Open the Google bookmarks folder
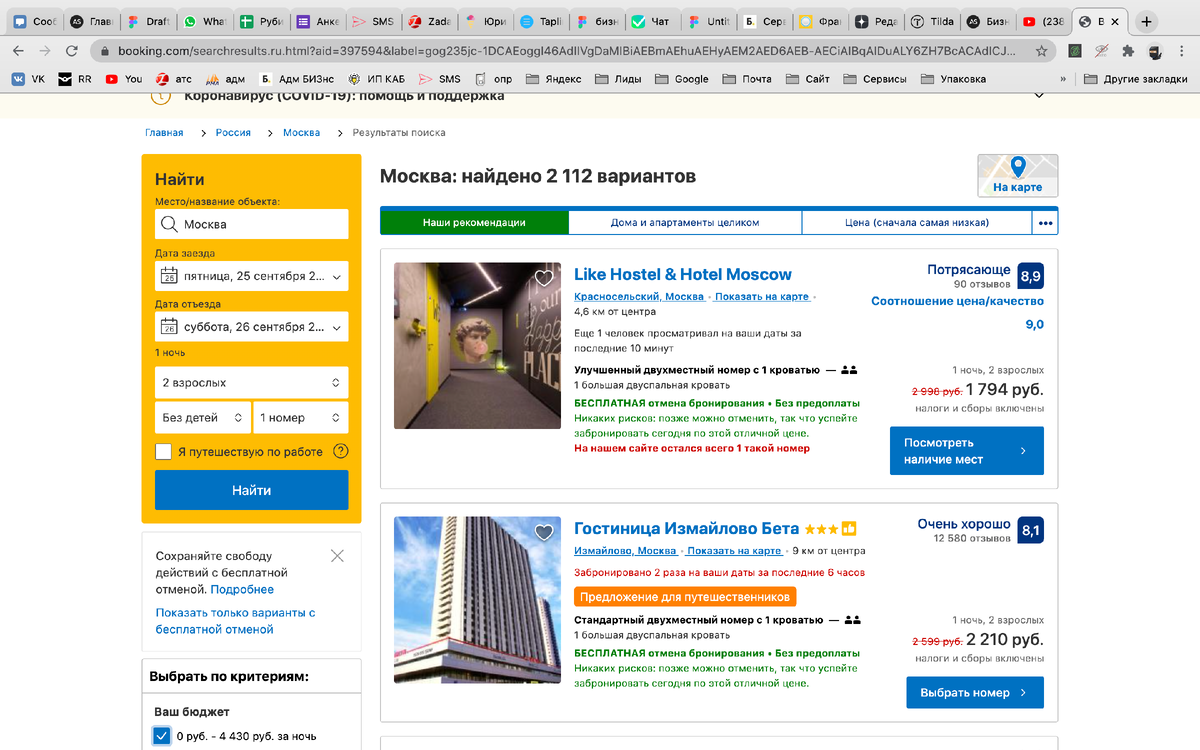Image resolution: width=1200 pixels, height=750 pixels. pos(681,79)
